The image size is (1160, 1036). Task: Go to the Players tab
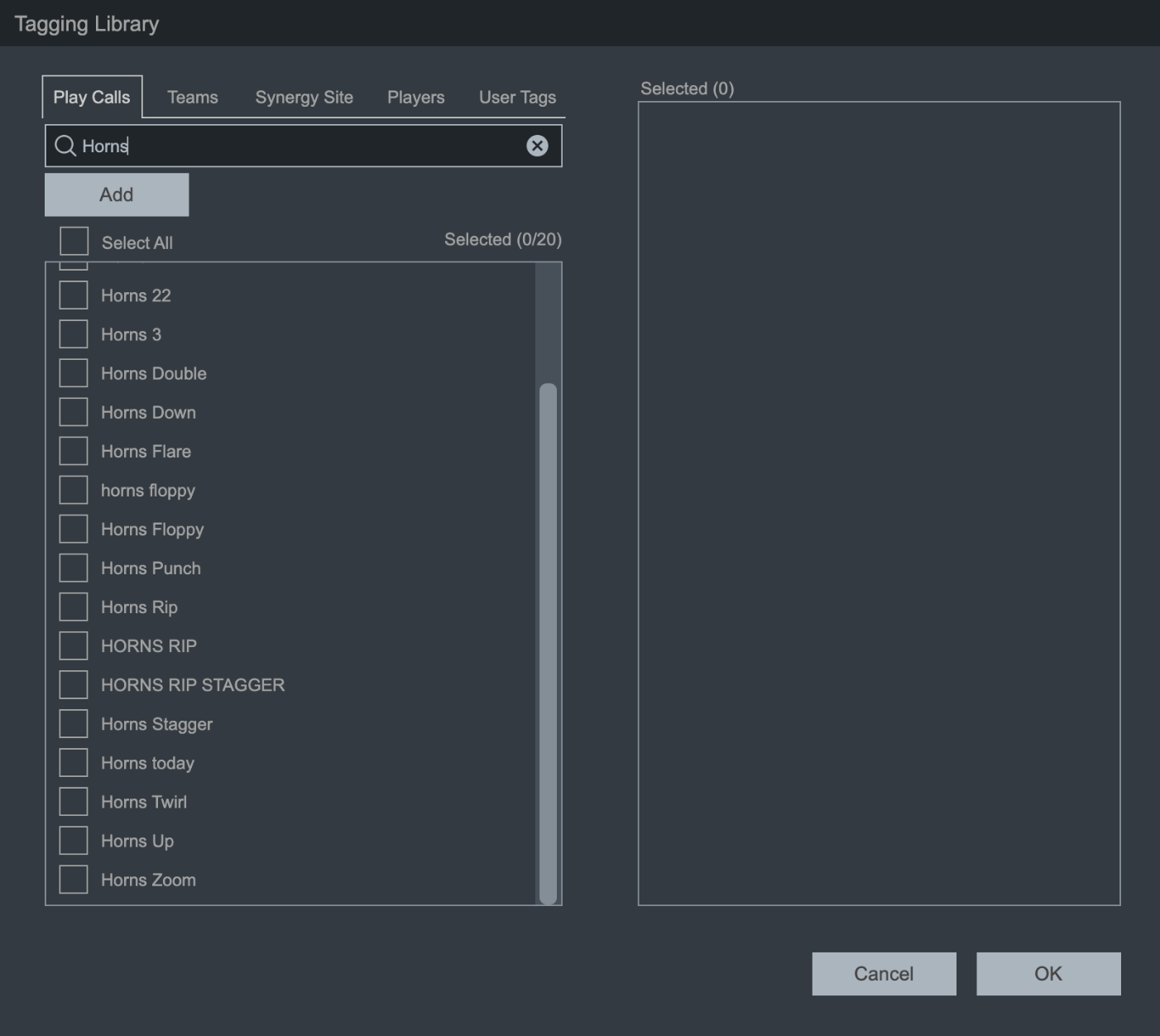[x=416, y=97]
